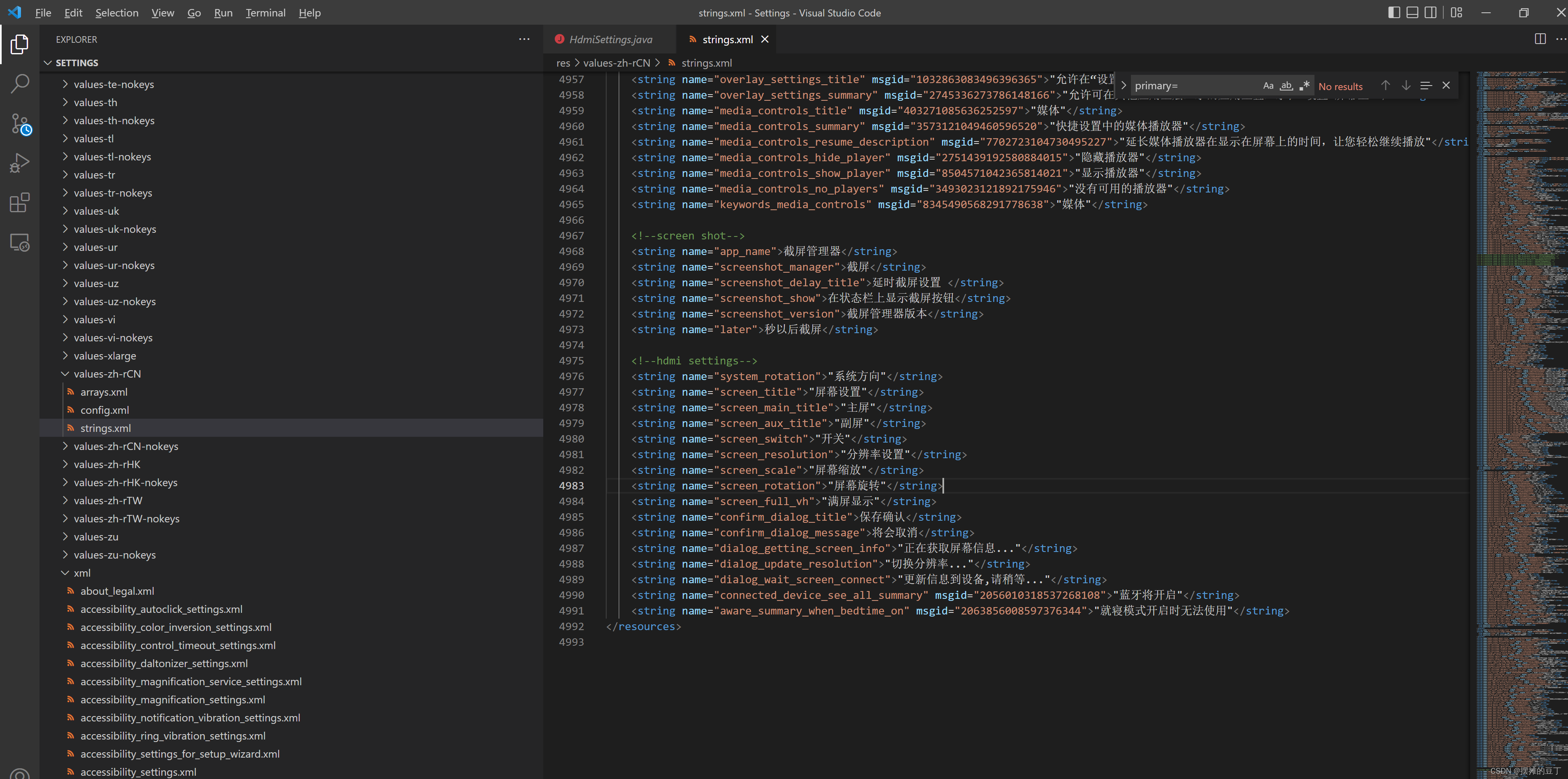Toggle the bottom panel layout icon
Image resolution: width=1568 pixels, height=779 pixels.
click(x=1412, y=13)
